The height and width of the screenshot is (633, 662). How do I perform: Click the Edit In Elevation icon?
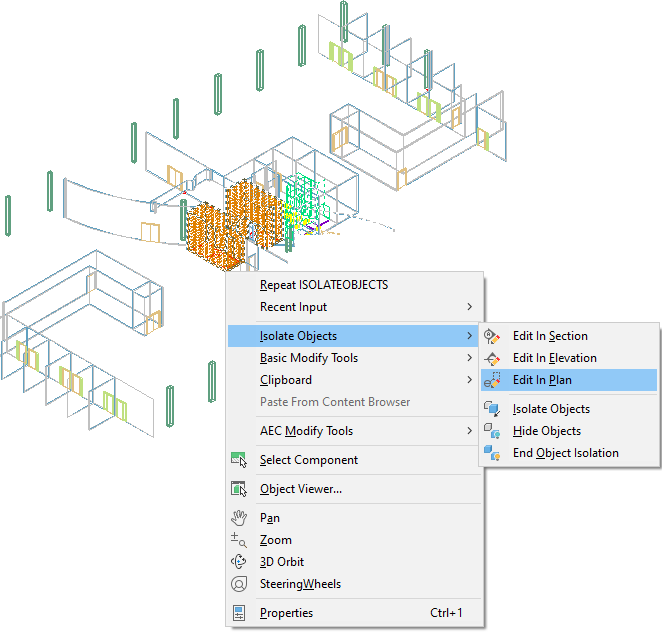point(492,359)
